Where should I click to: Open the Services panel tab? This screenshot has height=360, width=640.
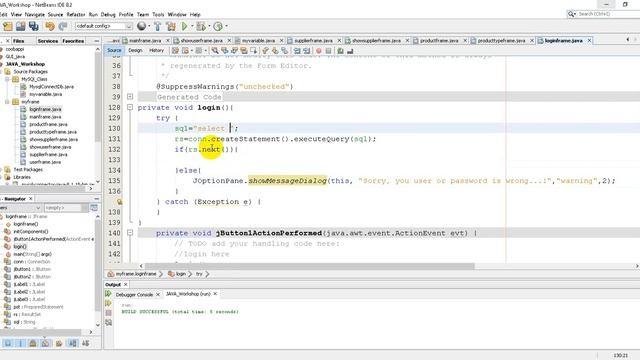(x=48, y=41)
